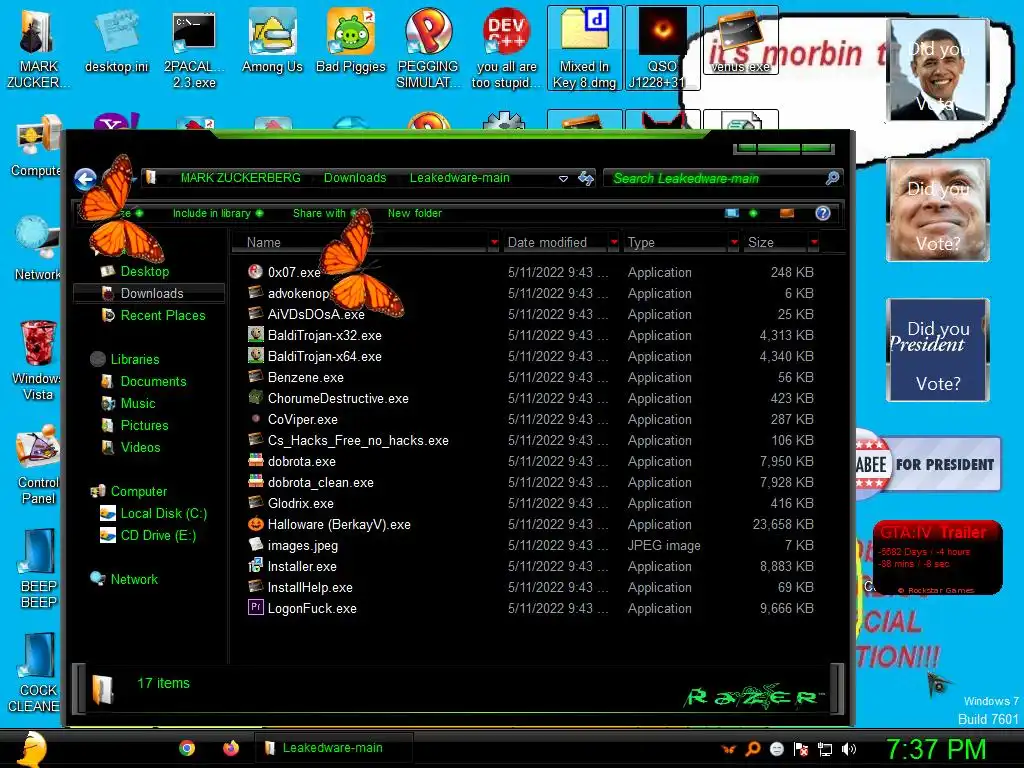Select the Installer.exe file icon
1024x768 pixels.
coord(255,566)
